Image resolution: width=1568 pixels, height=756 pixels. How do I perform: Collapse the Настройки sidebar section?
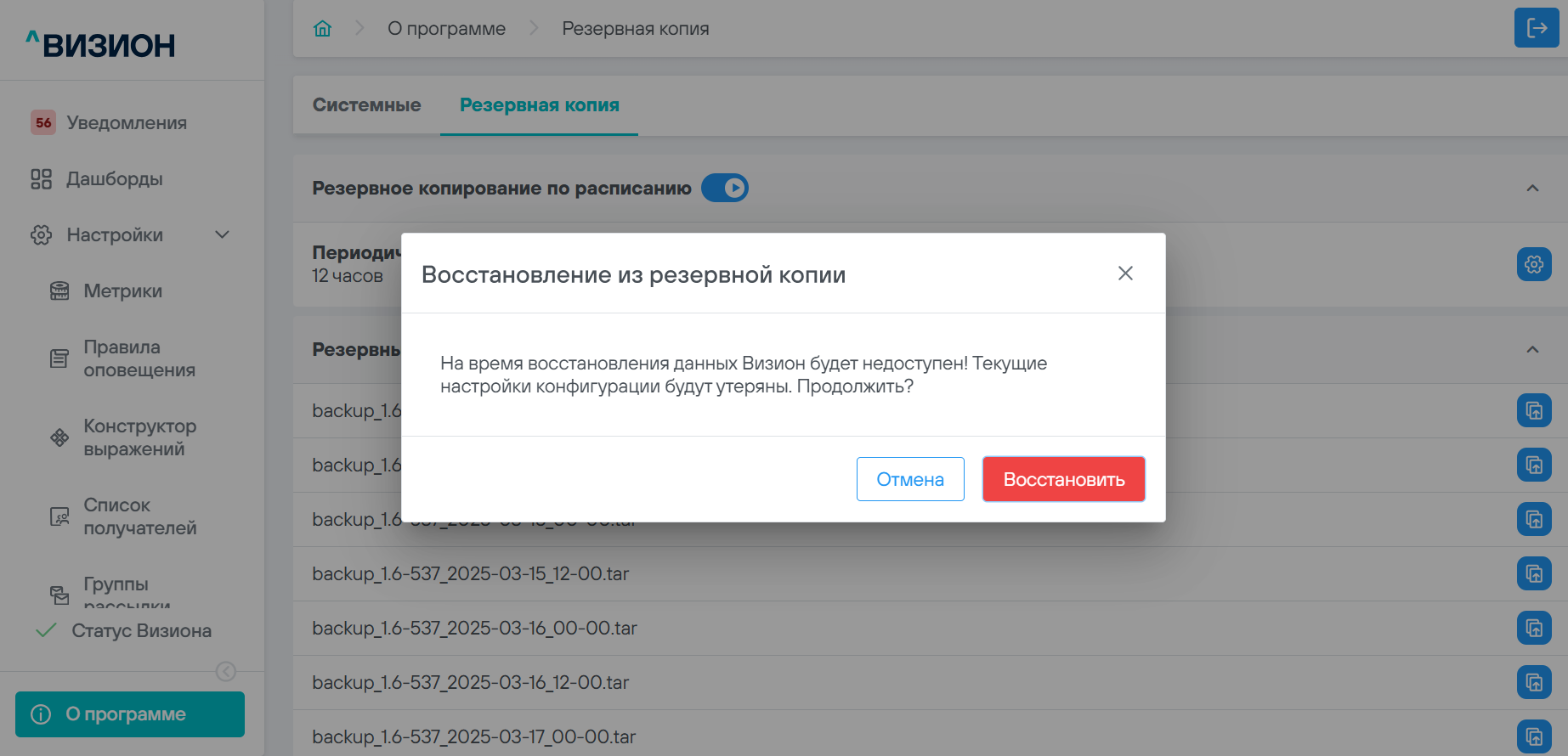(222, 234)
